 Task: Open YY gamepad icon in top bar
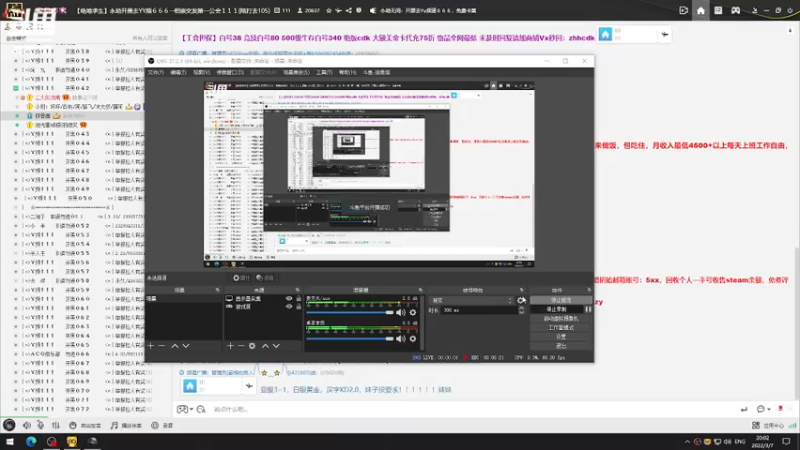click(x=735, y=10)
